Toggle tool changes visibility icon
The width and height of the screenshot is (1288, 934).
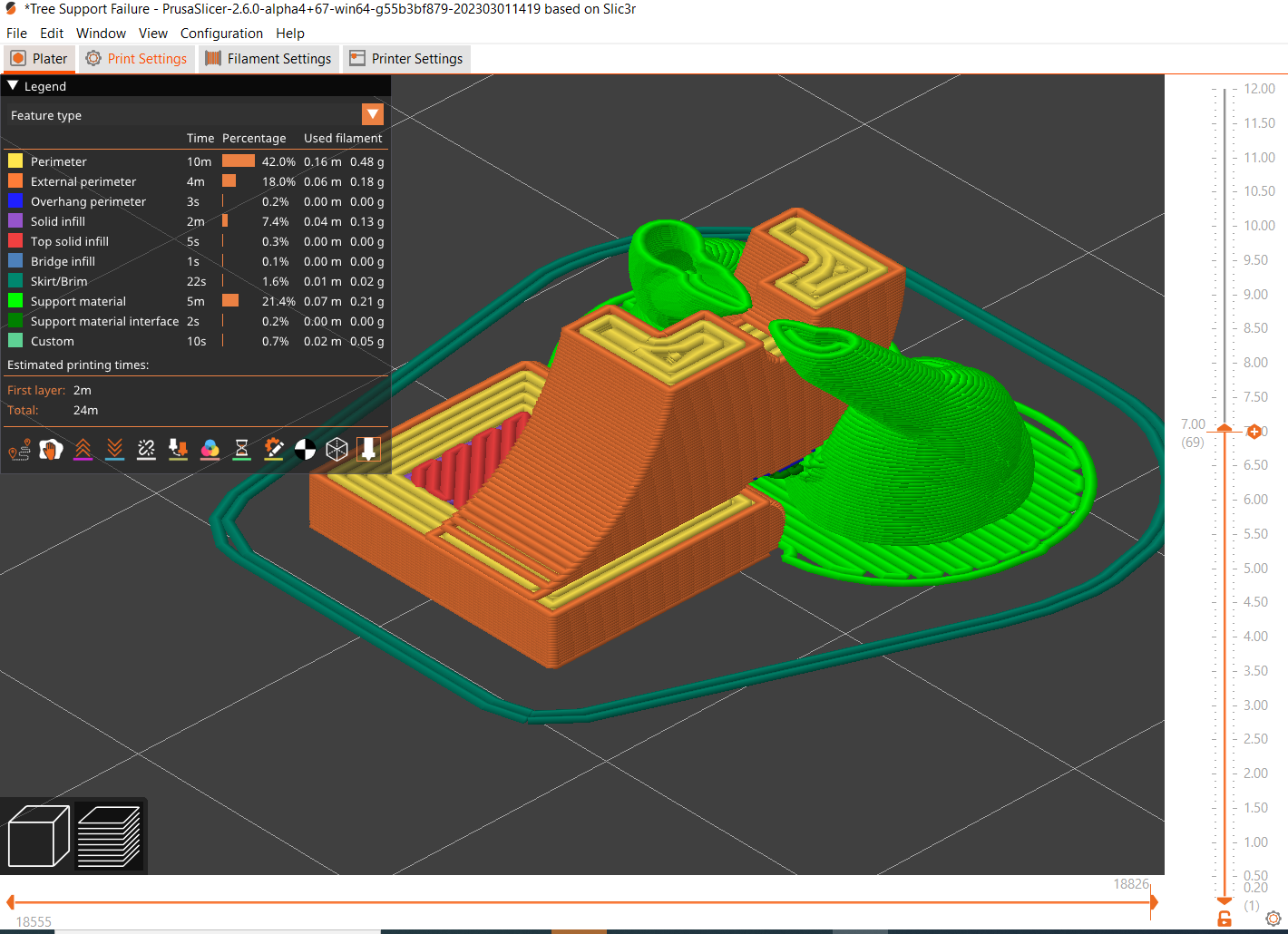click(178, 449)
